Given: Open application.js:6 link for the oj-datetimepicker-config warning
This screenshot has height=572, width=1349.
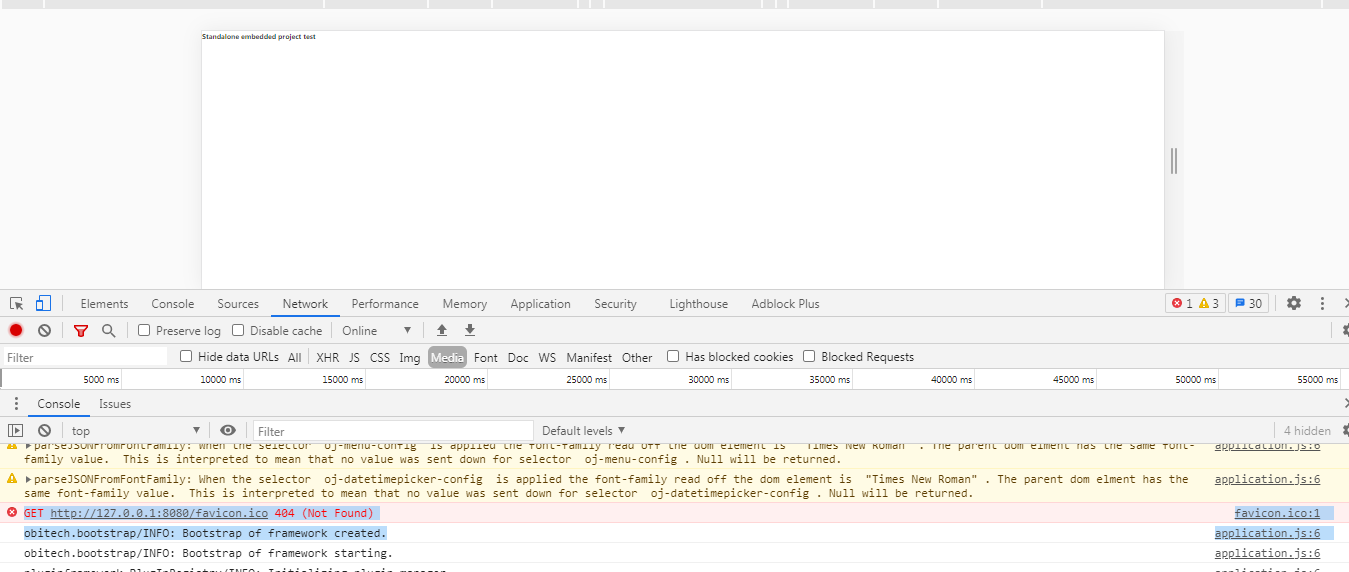Looking at the screenshot, I should tap(1267, 479).
